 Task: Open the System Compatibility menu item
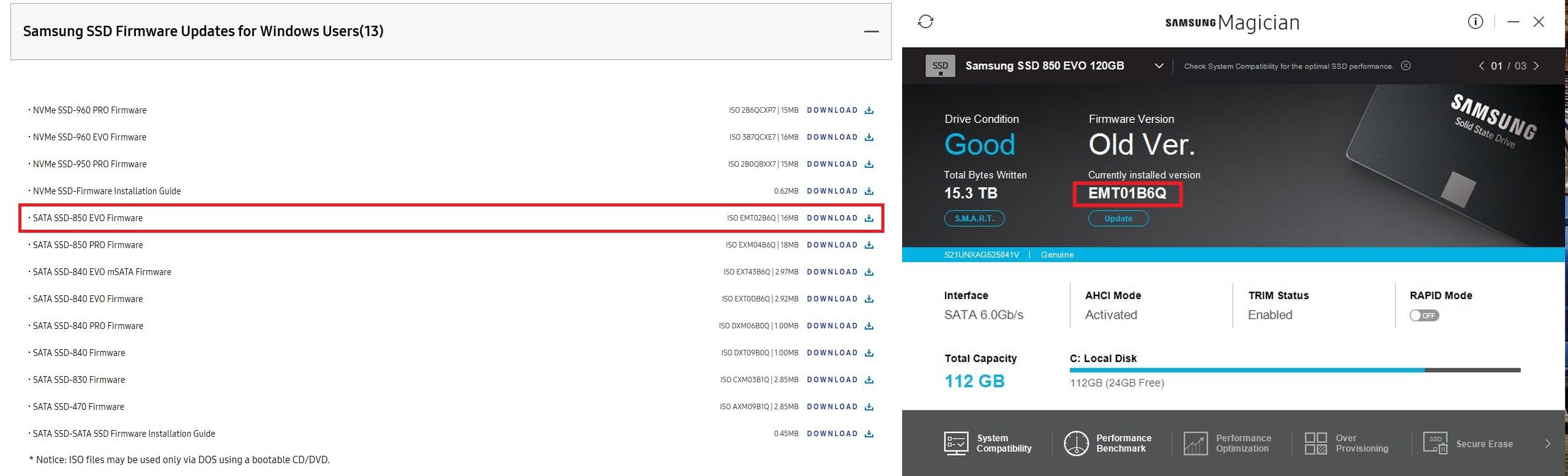click(988, 443)
